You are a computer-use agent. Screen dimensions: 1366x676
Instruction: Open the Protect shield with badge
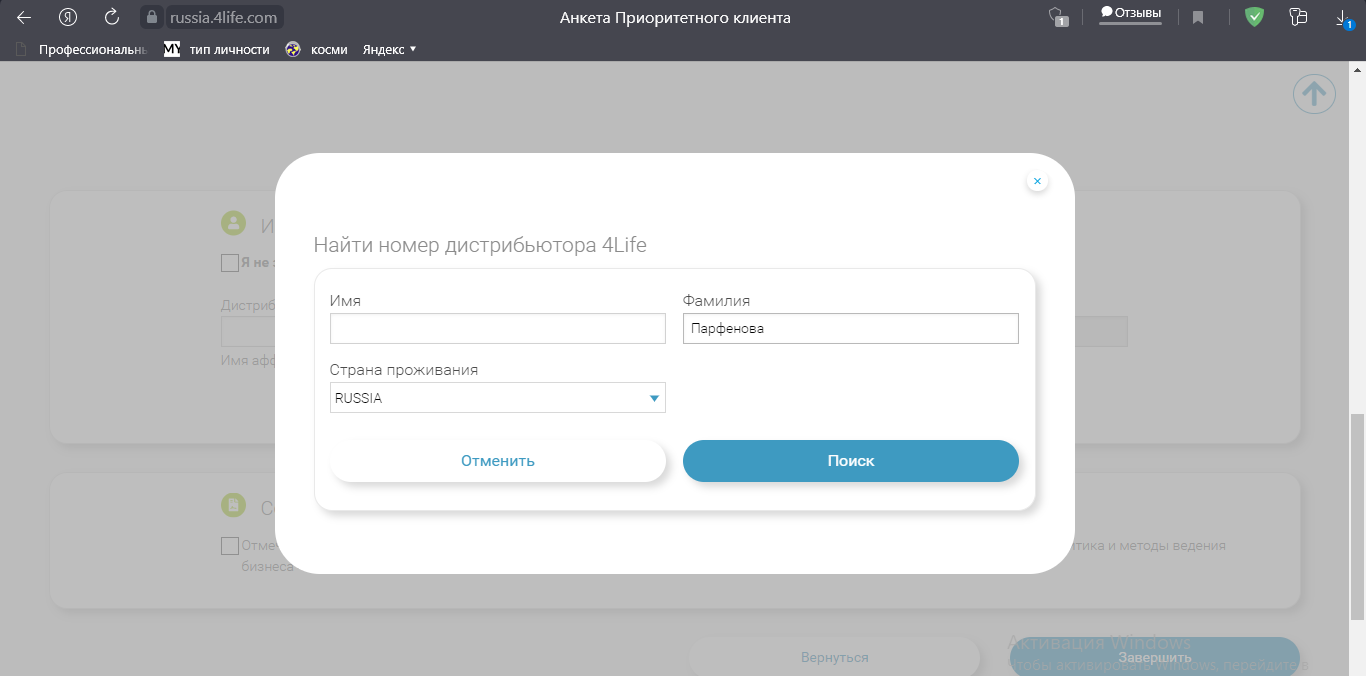1056,17
